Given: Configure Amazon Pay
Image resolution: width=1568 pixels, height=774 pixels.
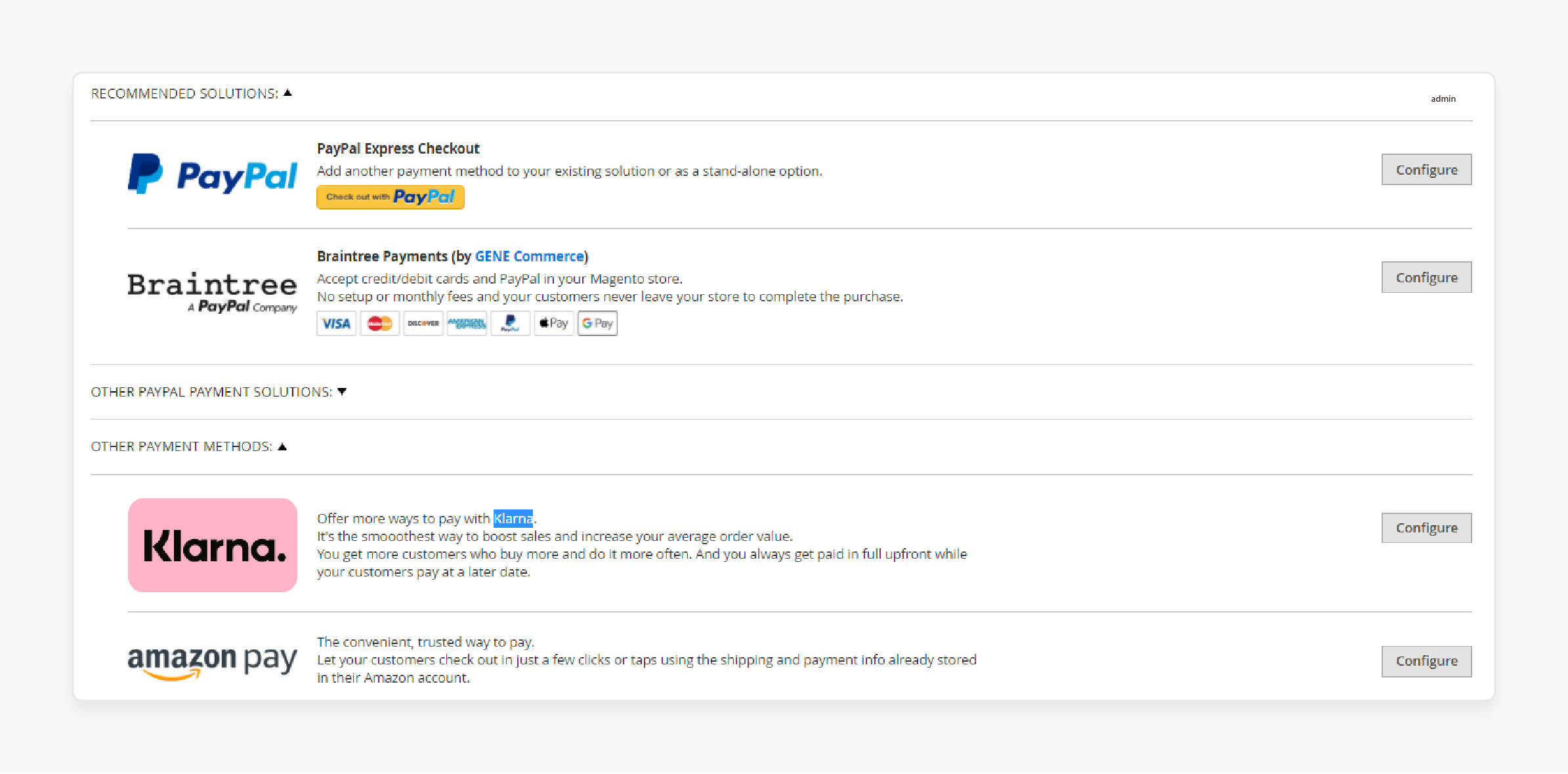Looking at the screenshot, I should click(1426, 661).
